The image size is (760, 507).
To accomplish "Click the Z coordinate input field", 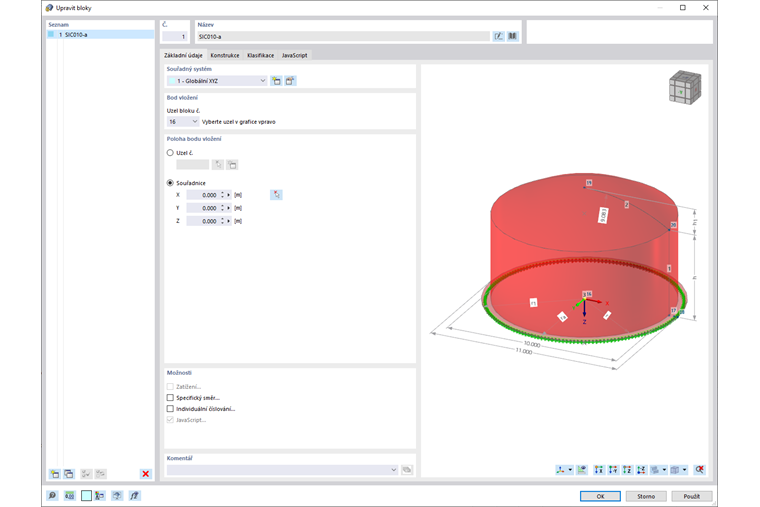I will tap(203, 221).
